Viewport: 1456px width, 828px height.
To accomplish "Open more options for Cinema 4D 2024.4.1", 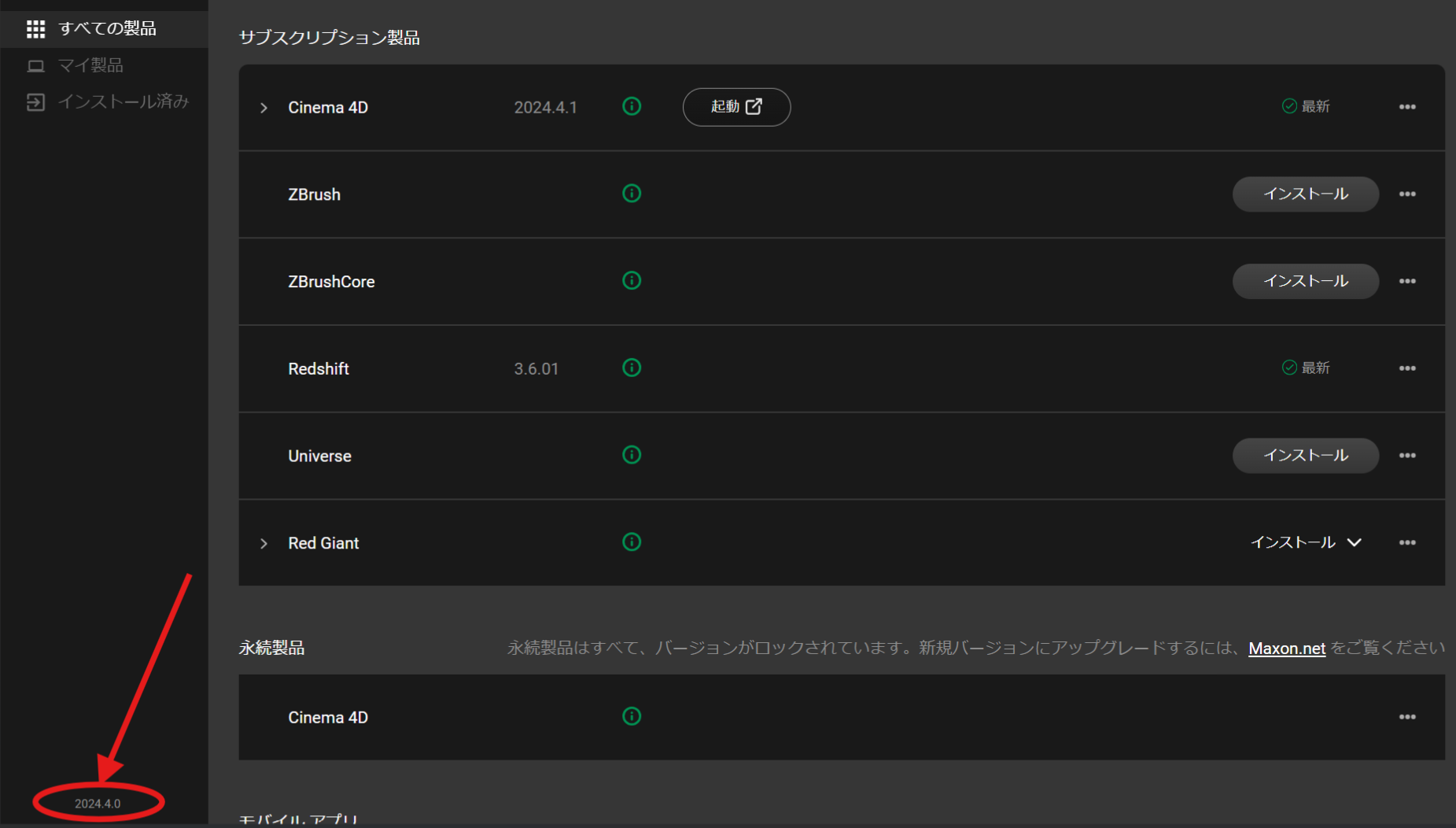I will 1407,107.
